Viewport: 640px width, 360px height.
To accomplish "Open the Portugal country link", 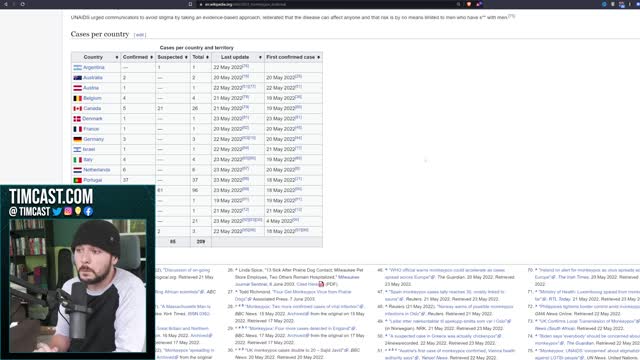I will point(93,180).
